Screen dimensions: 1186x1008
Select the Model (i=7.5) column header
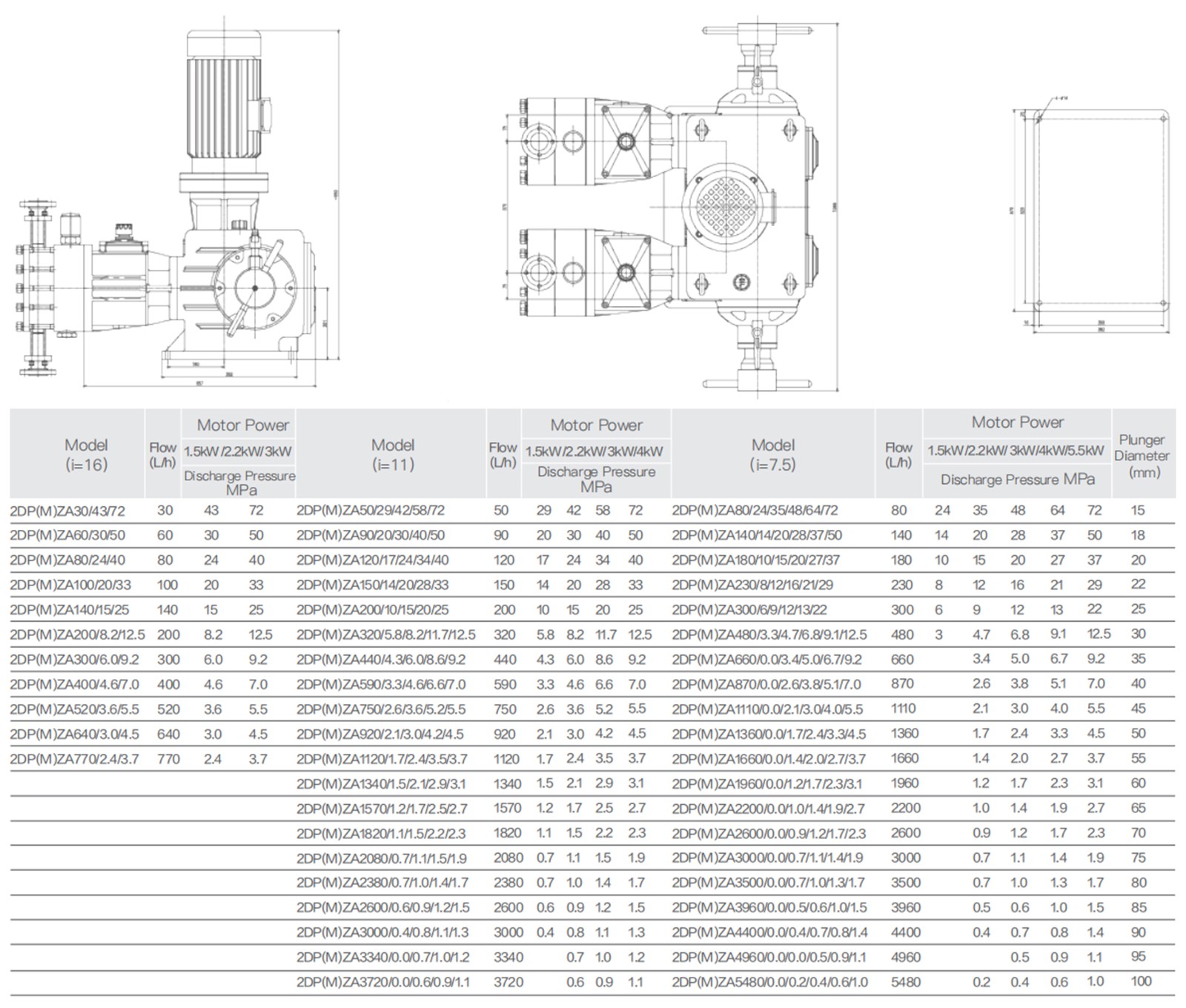772,454
